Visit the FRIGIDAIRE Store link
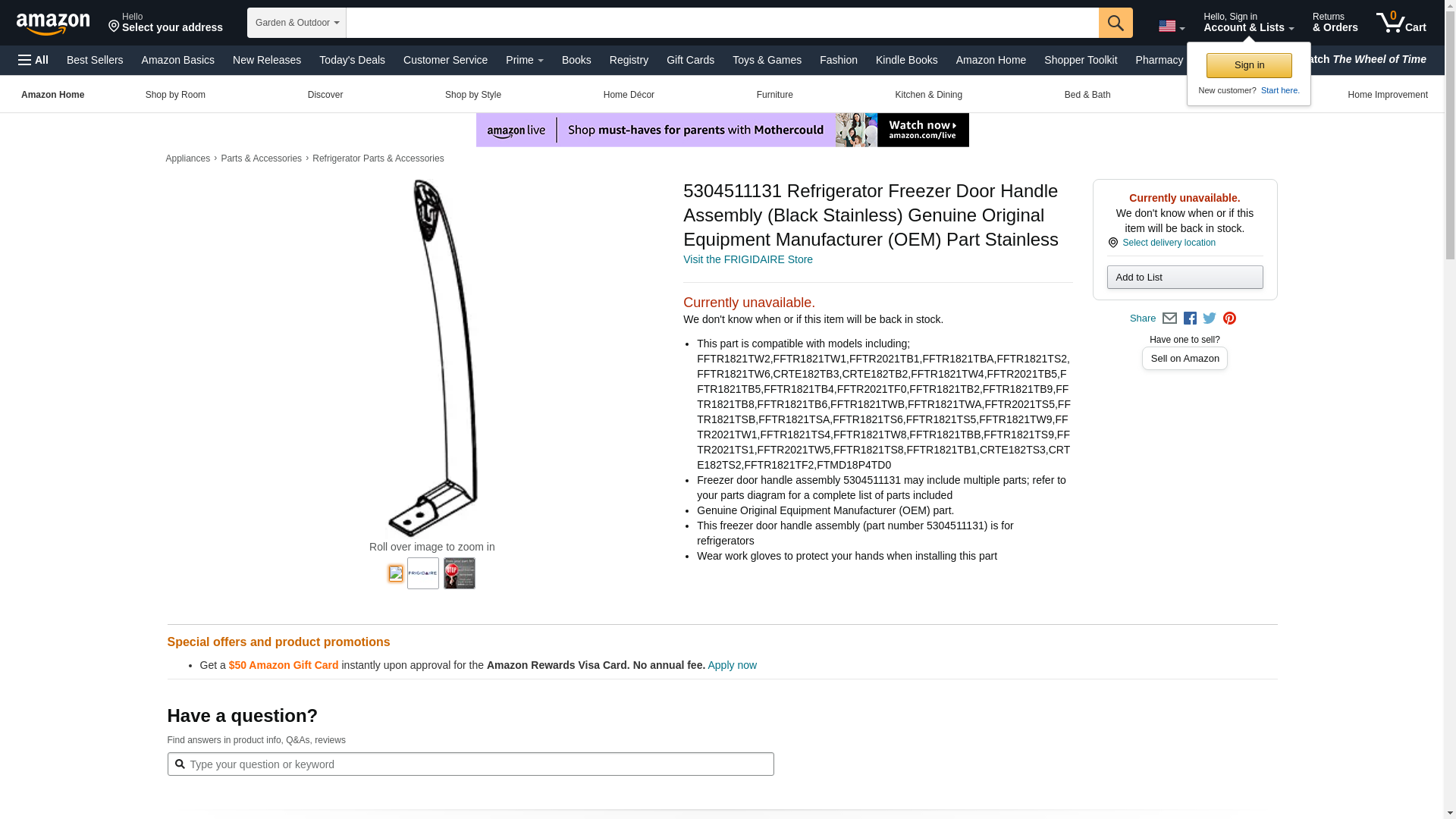 tap(748, 259)
